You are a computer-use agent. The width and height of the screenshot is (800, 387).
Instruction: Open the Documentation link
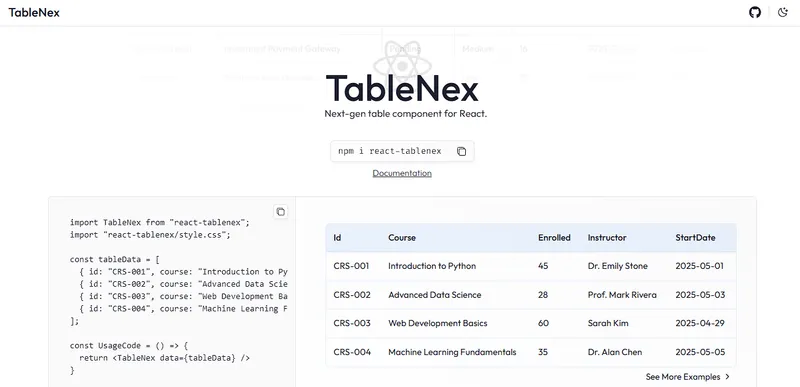(x=402, y=173)
